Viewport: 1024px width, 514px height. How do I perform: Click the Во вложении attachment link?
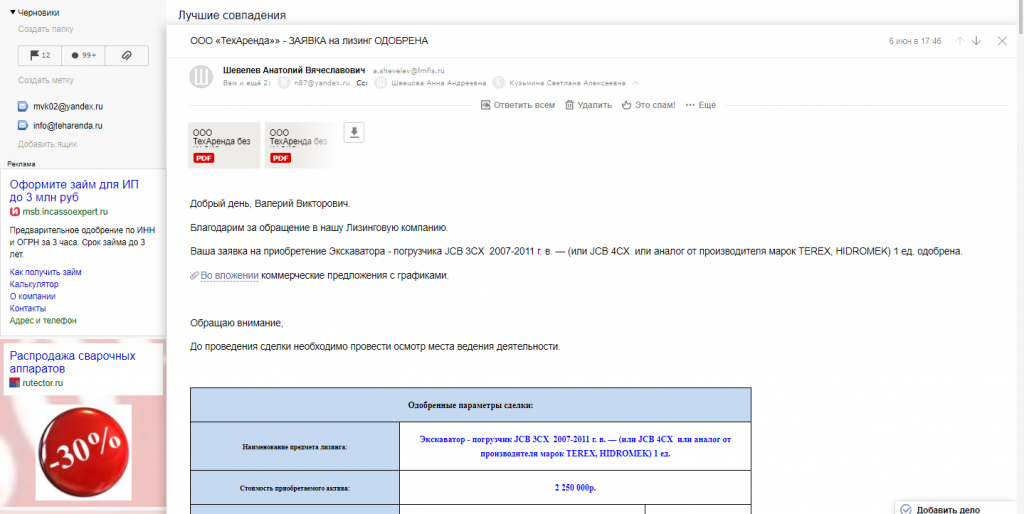(x=229, y=276)
